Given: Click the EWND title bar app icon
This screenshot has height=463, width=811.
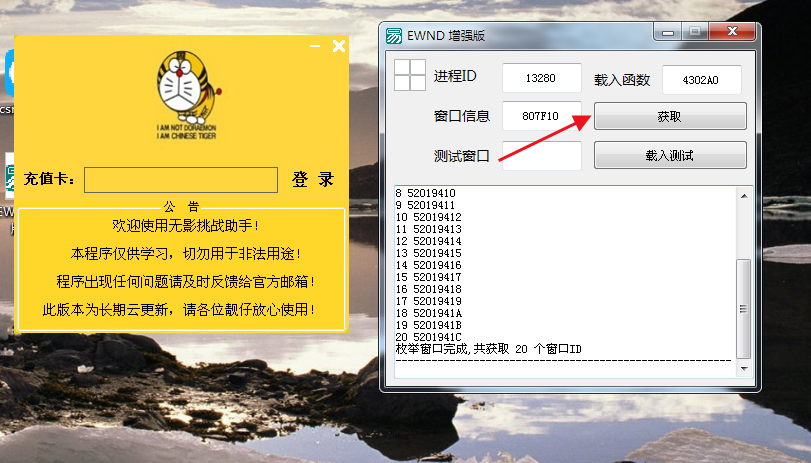Looking at the screenshot, I should point(394,36).
